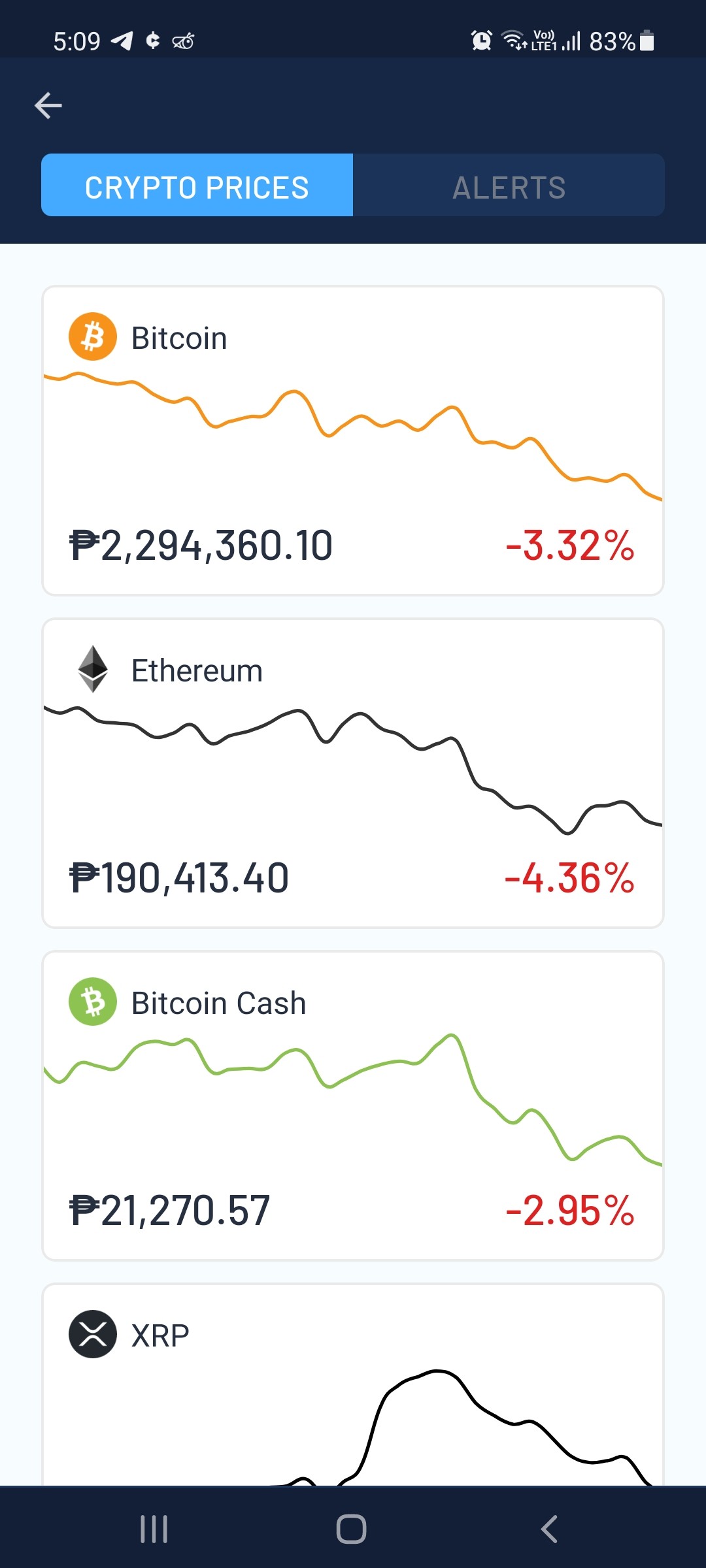Click Bitcoin's -3.32% change value
Viewport: 706px width, 1568px height.
tap(569, 546)
